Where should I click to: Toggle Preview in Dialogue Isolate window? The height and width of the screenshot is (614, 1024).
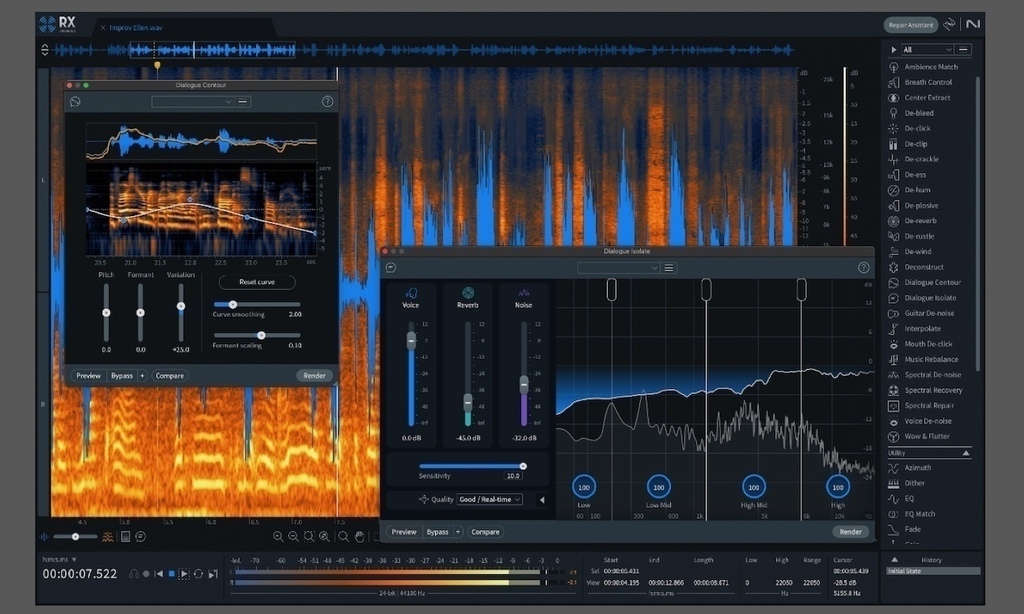pyautogui.click(x=404, y=532)
